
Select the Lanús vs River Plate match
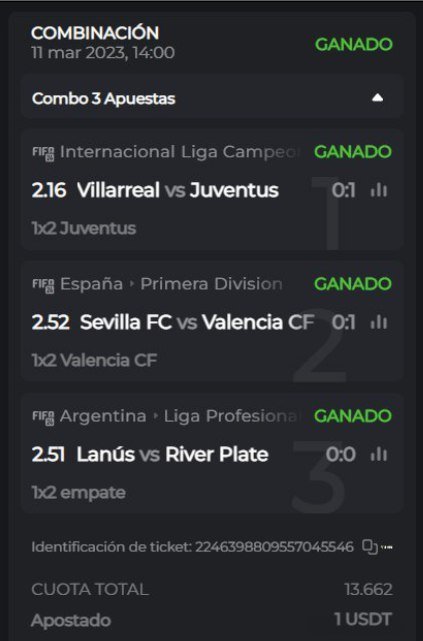tap(172, 455)
